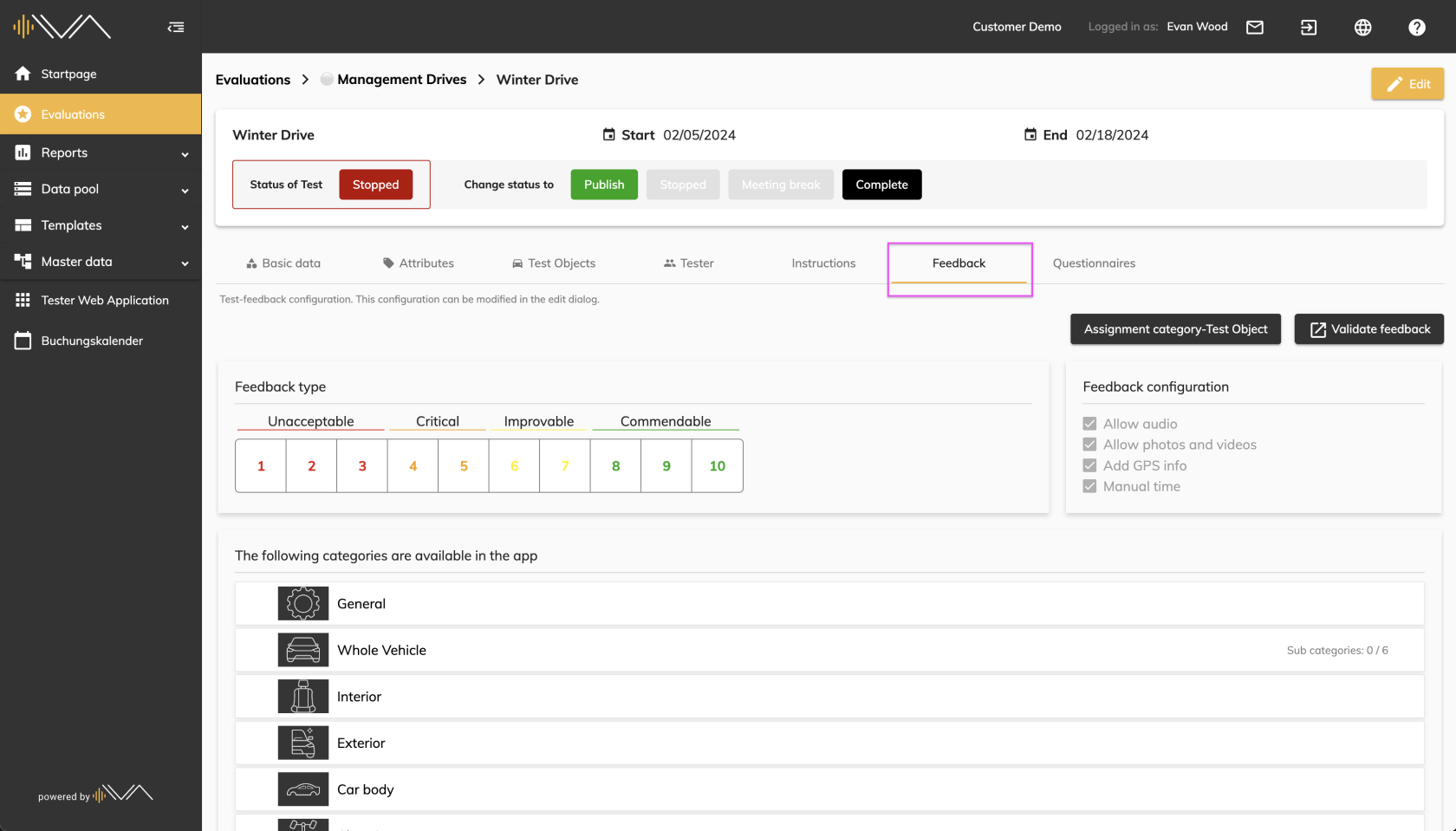The width and height of the screenshot is (1456, 831).
Task: Open Startpage in the sidebar
Action: point(101,74)
